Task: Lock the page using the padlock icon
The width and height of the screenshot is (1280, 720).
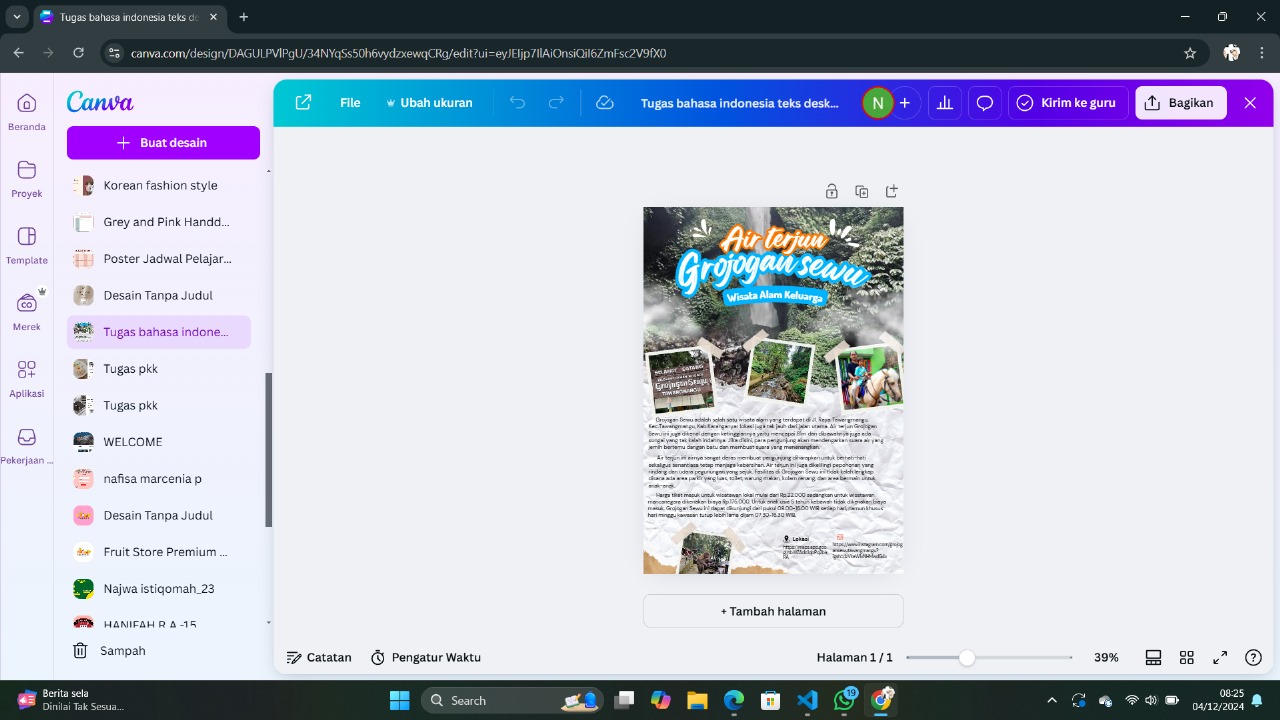Action: [x=831, y=190]
